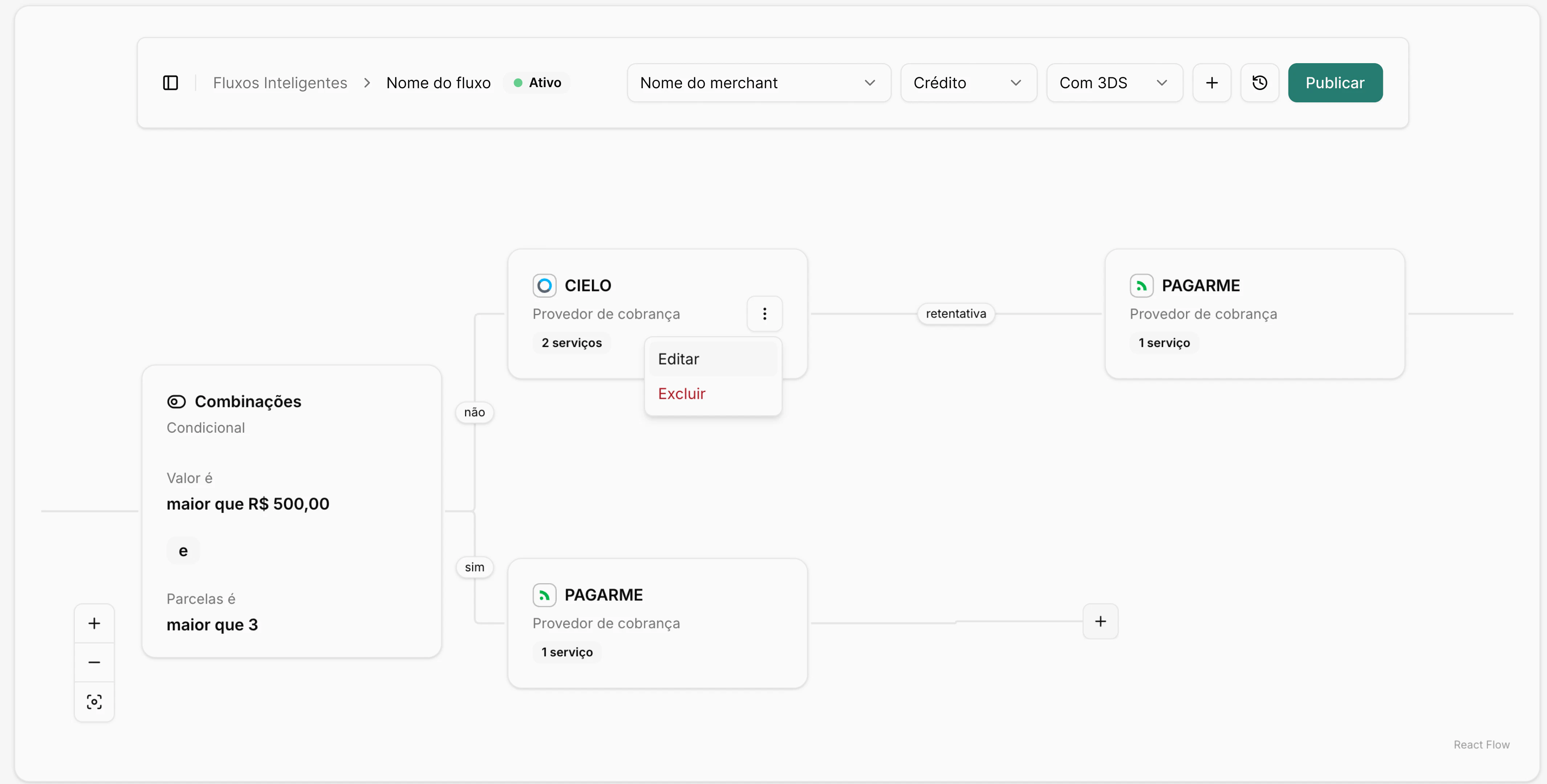The width and height of the screenshot is (1547, 784).
Task: Click the Nome do fluxo breadcrumb
Action: pos(438,83)
